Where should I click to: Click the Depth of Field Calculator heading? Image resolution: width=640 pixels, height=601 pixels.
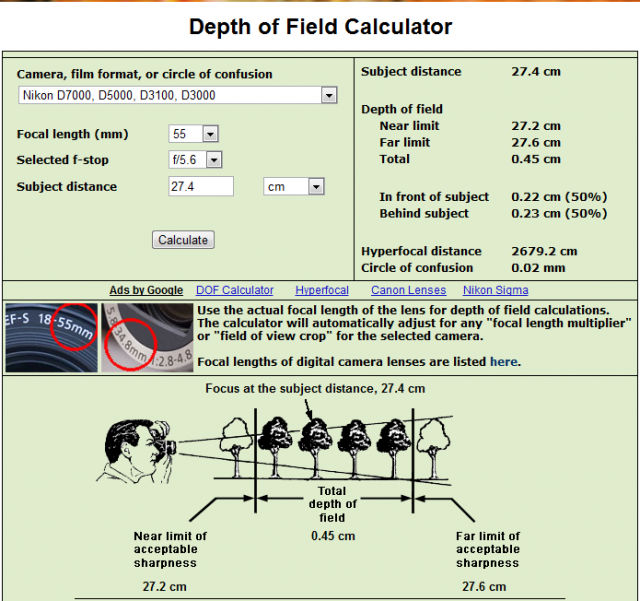[320, 27]
